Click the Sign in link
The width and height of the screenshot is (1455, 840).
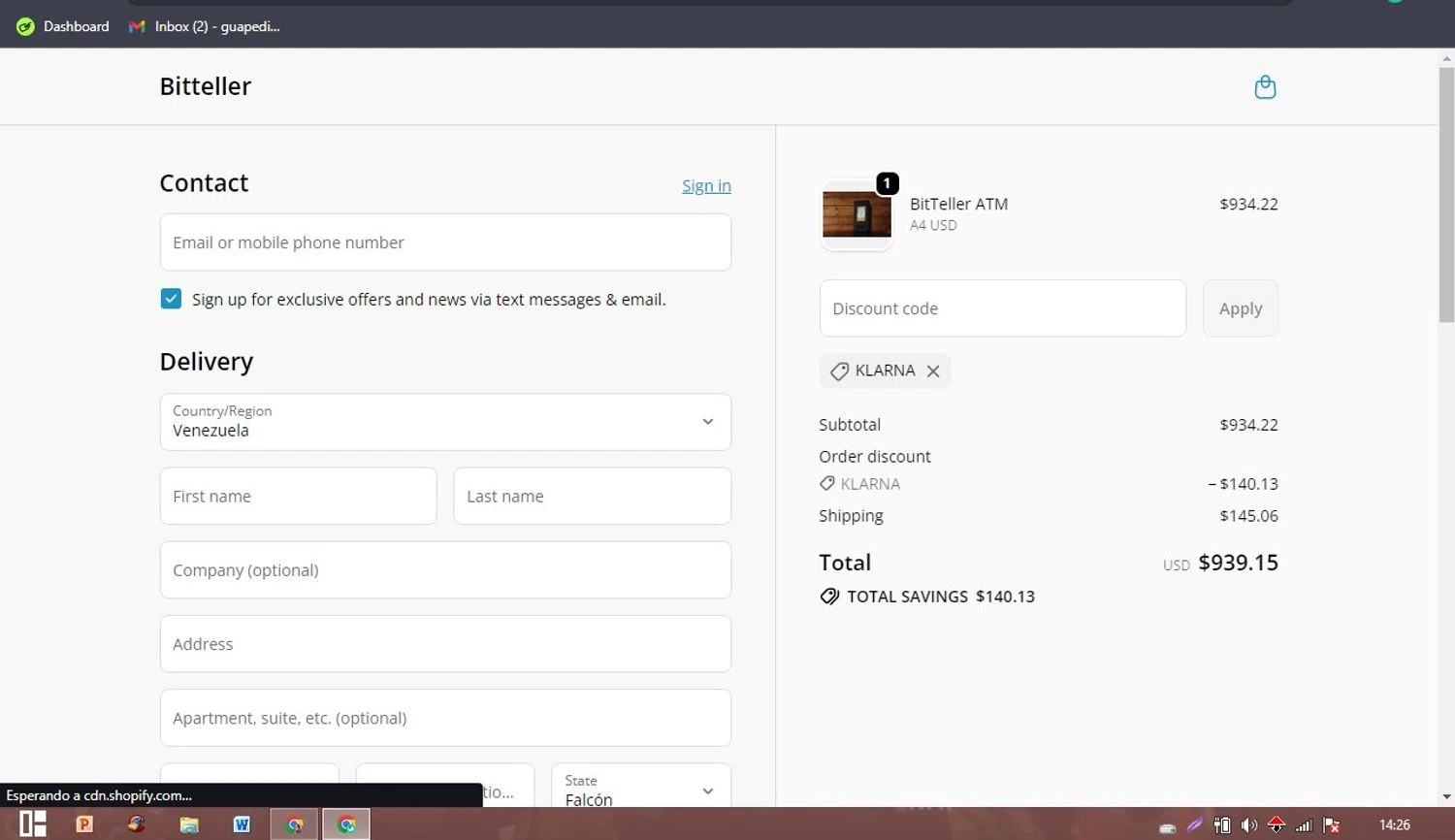706,186
